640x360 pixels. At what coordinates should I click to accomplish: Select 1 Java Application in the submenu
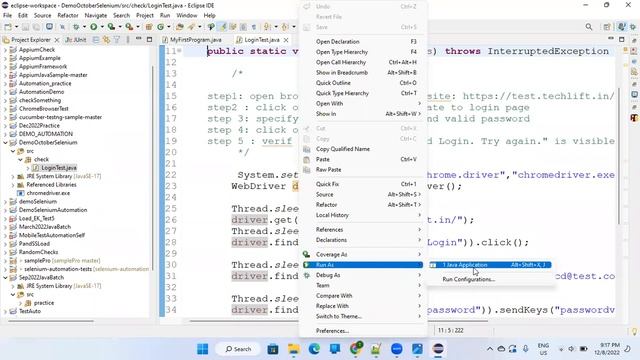point(490,265)
